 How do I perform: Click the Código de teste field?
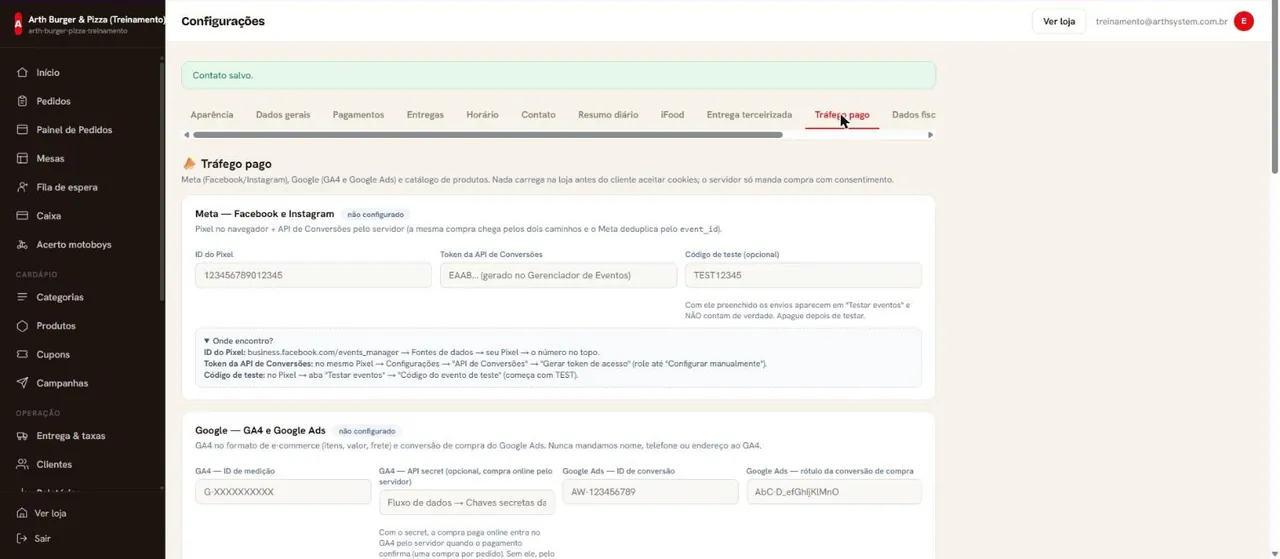click(803, 275)
